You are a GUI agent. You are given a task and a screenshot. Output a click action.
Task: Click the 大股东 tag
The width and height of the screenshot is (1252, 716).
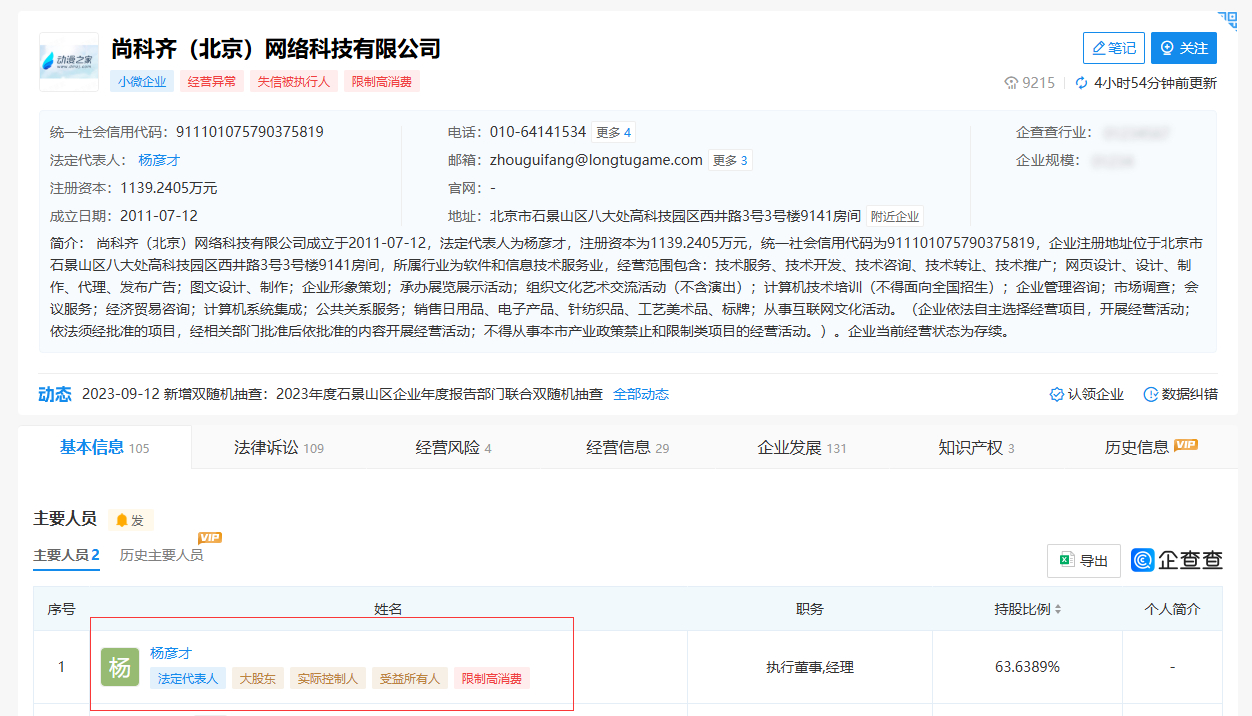tap(259, 679)
